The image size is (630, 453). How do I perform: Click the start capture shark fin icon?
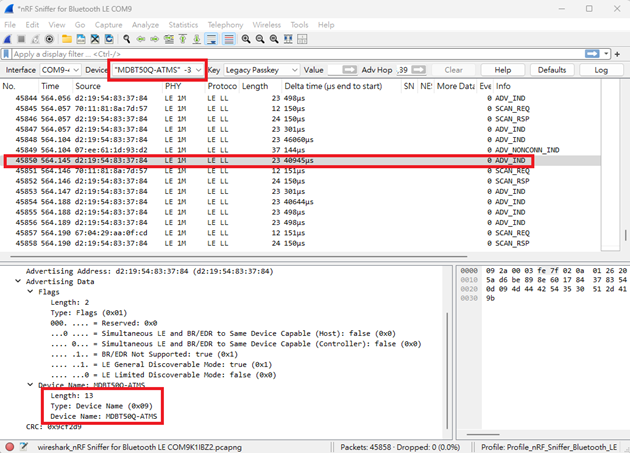[8, 39]
